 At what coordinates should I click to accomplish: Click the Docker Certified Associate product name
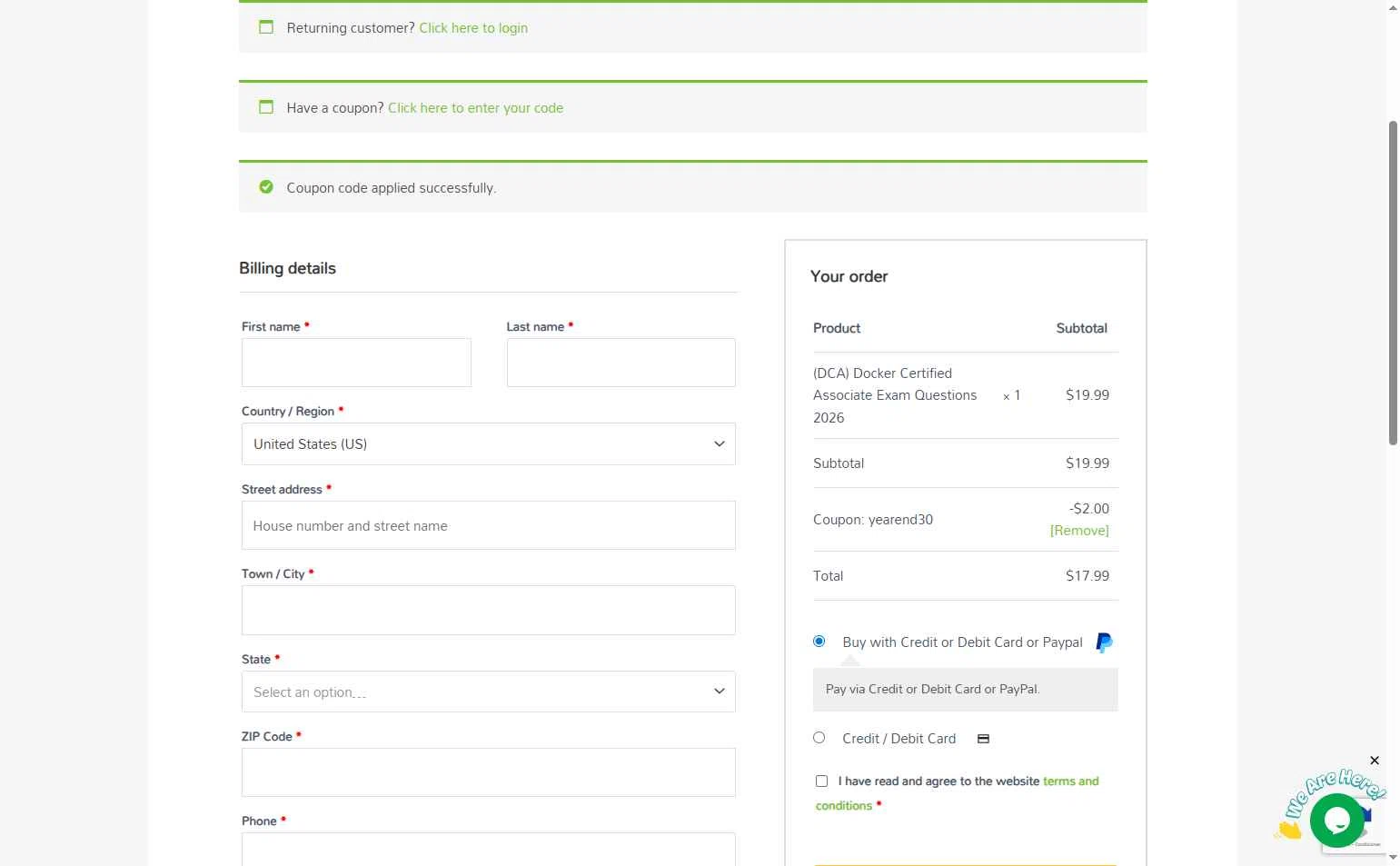pyautogui.click(x=895, y=395)
